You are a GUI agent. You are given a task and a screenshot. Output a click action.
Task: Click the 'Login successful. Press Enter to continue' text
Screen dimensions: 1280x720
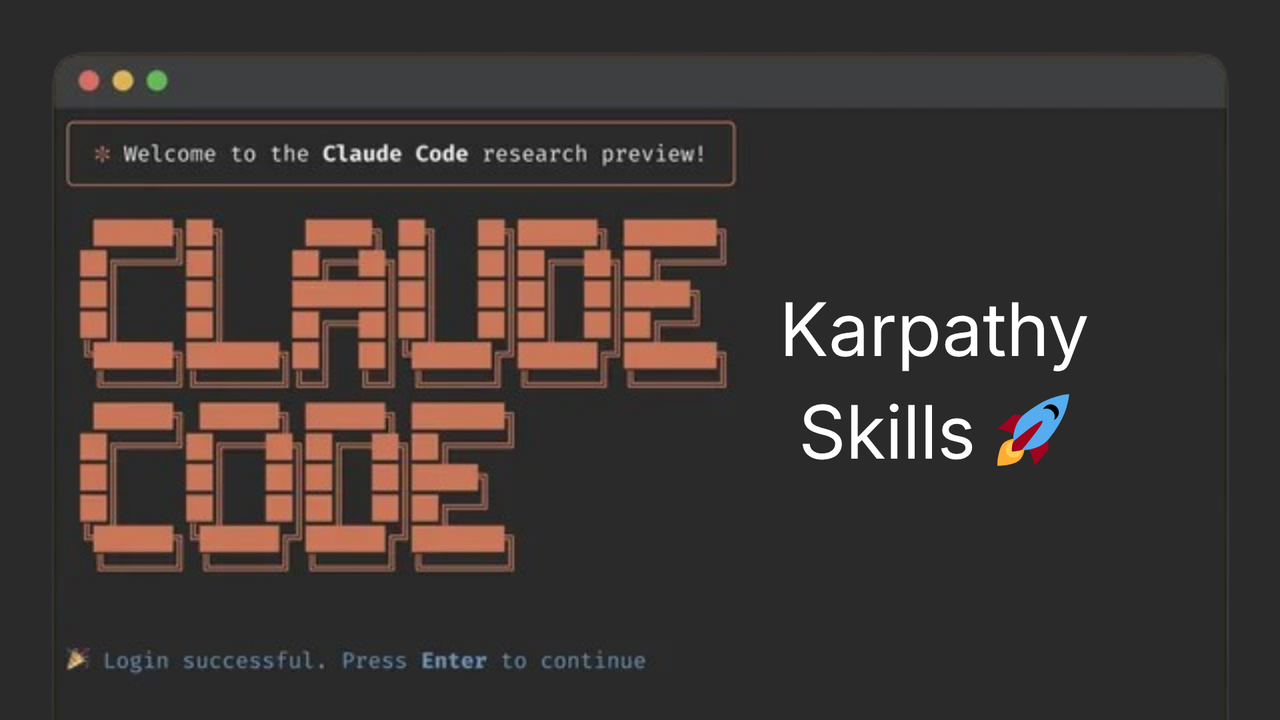pyautogui.click(x=374, y=661)
